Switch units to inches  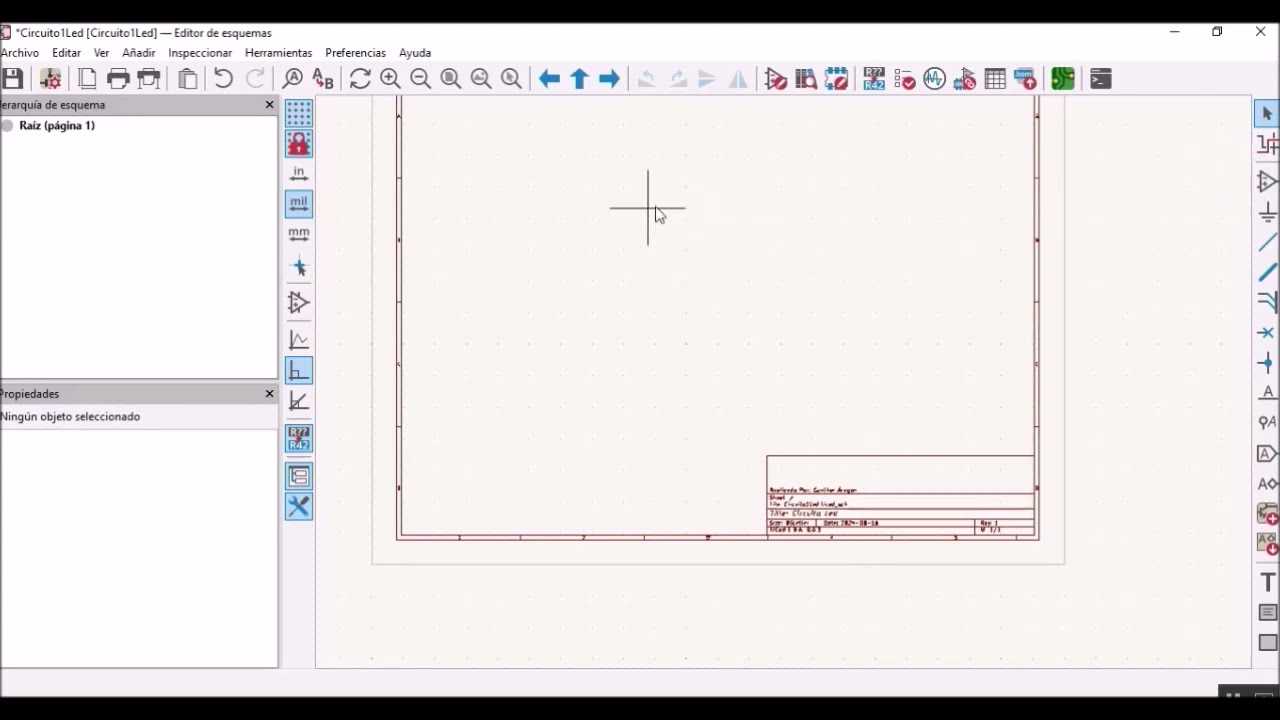click(299, 174)
